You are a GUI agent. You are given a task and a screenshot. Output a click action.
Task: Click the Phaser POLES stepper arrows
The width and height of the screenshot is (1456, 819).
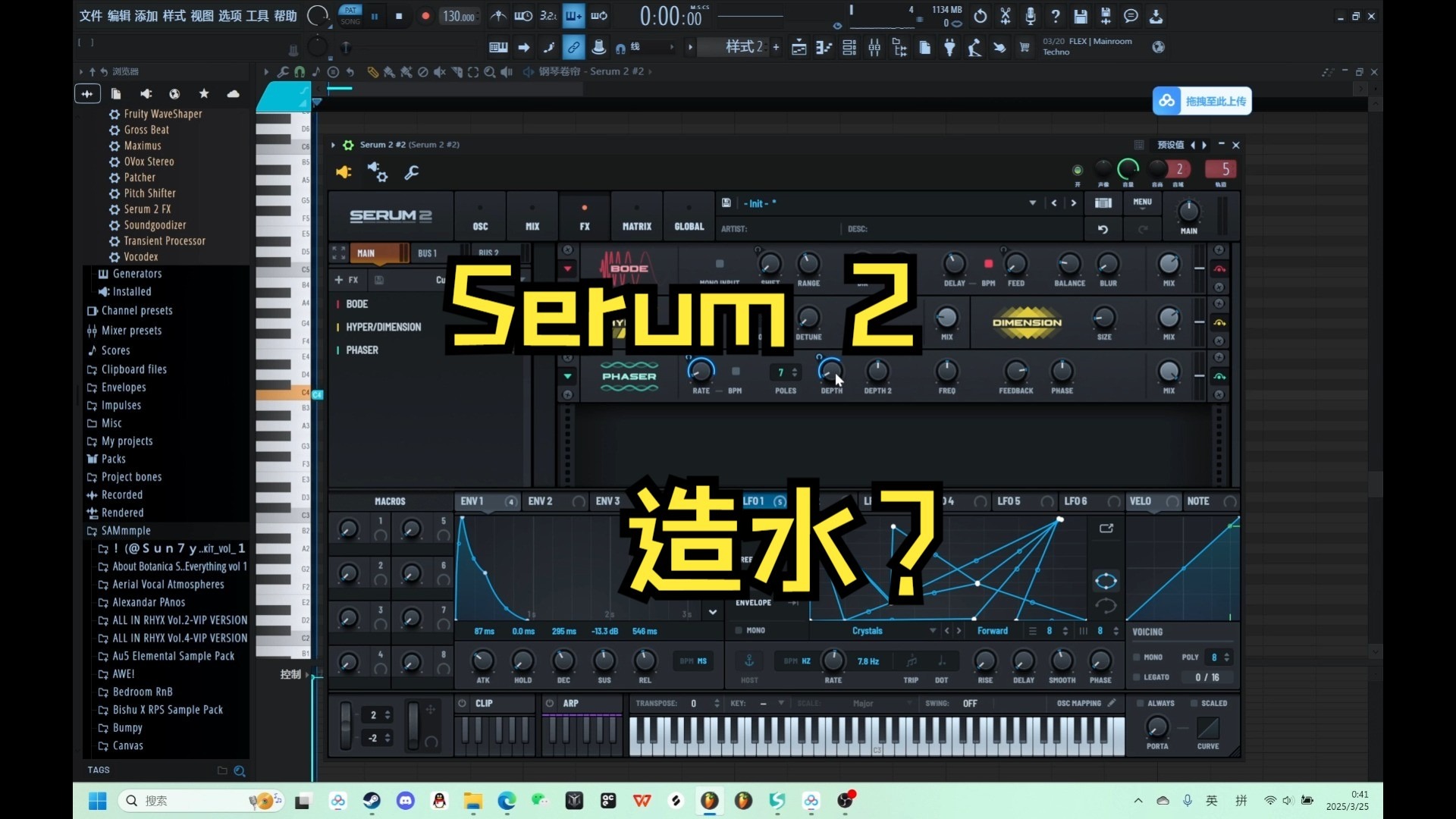point(794,372)
